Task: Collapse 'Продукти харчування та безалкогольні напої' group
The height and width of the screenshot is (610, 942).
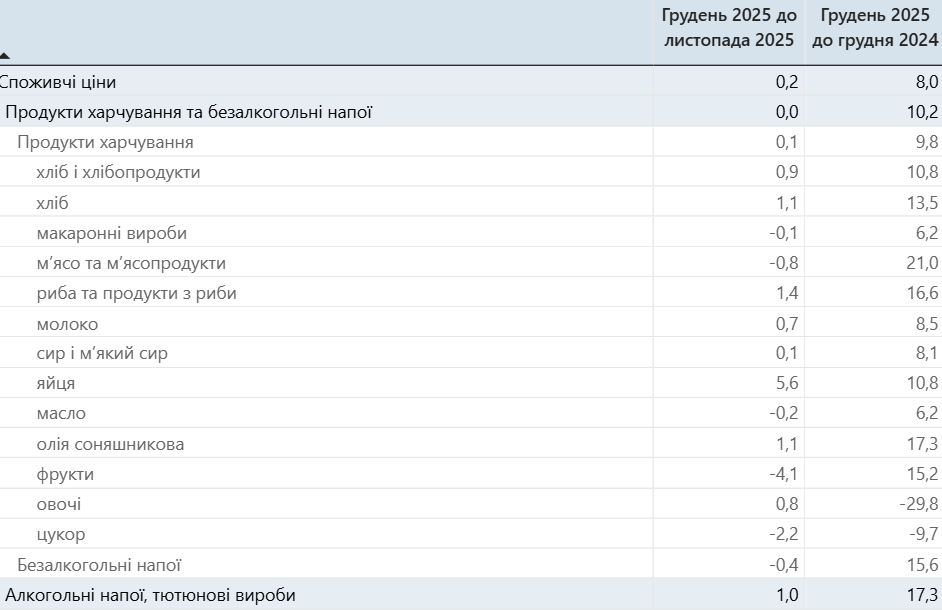Action: click(x=189, y=112)
